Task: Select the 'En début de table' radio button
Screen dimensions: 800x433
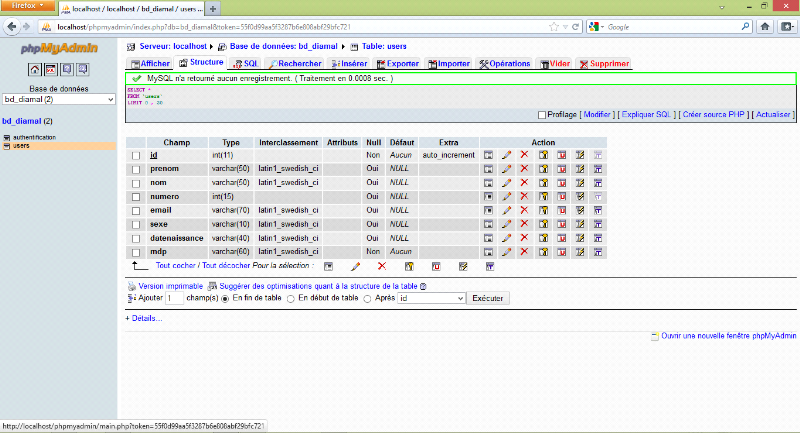Action: pos(291,298)
